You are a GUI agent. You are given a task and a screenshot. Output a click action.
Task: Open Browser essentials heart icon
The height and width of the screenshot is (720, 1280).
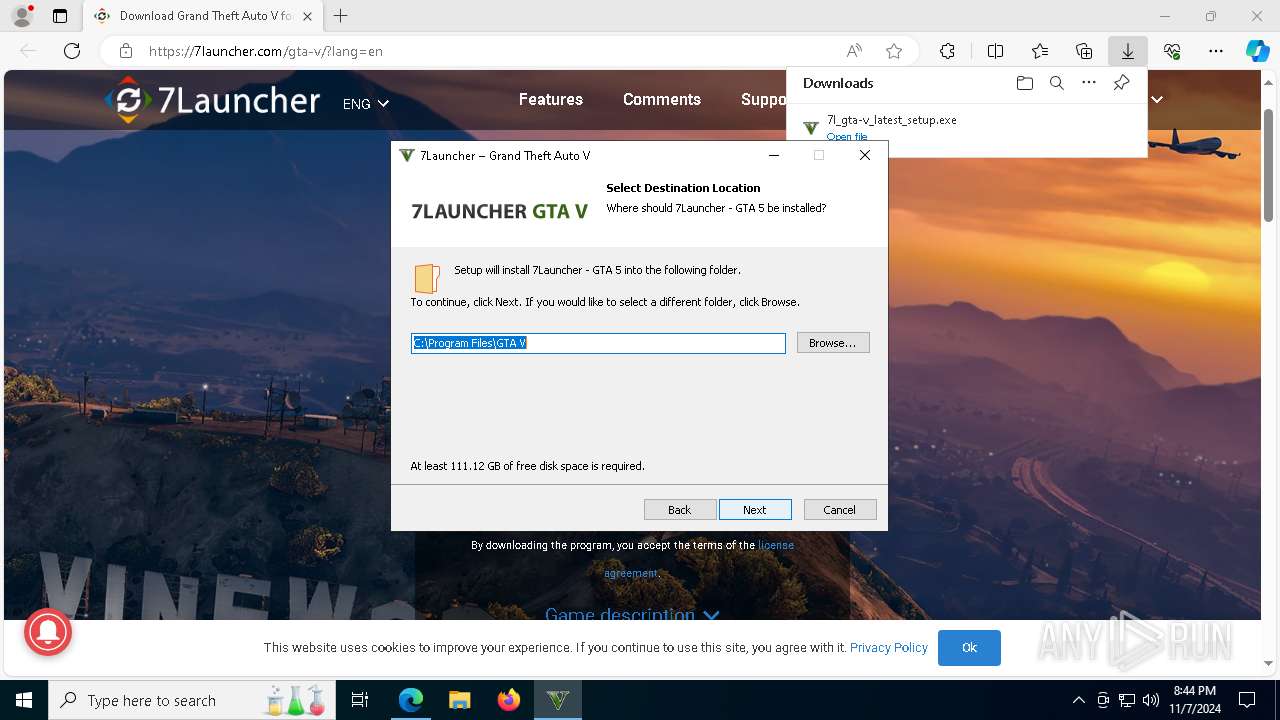tap(1172, 51)
